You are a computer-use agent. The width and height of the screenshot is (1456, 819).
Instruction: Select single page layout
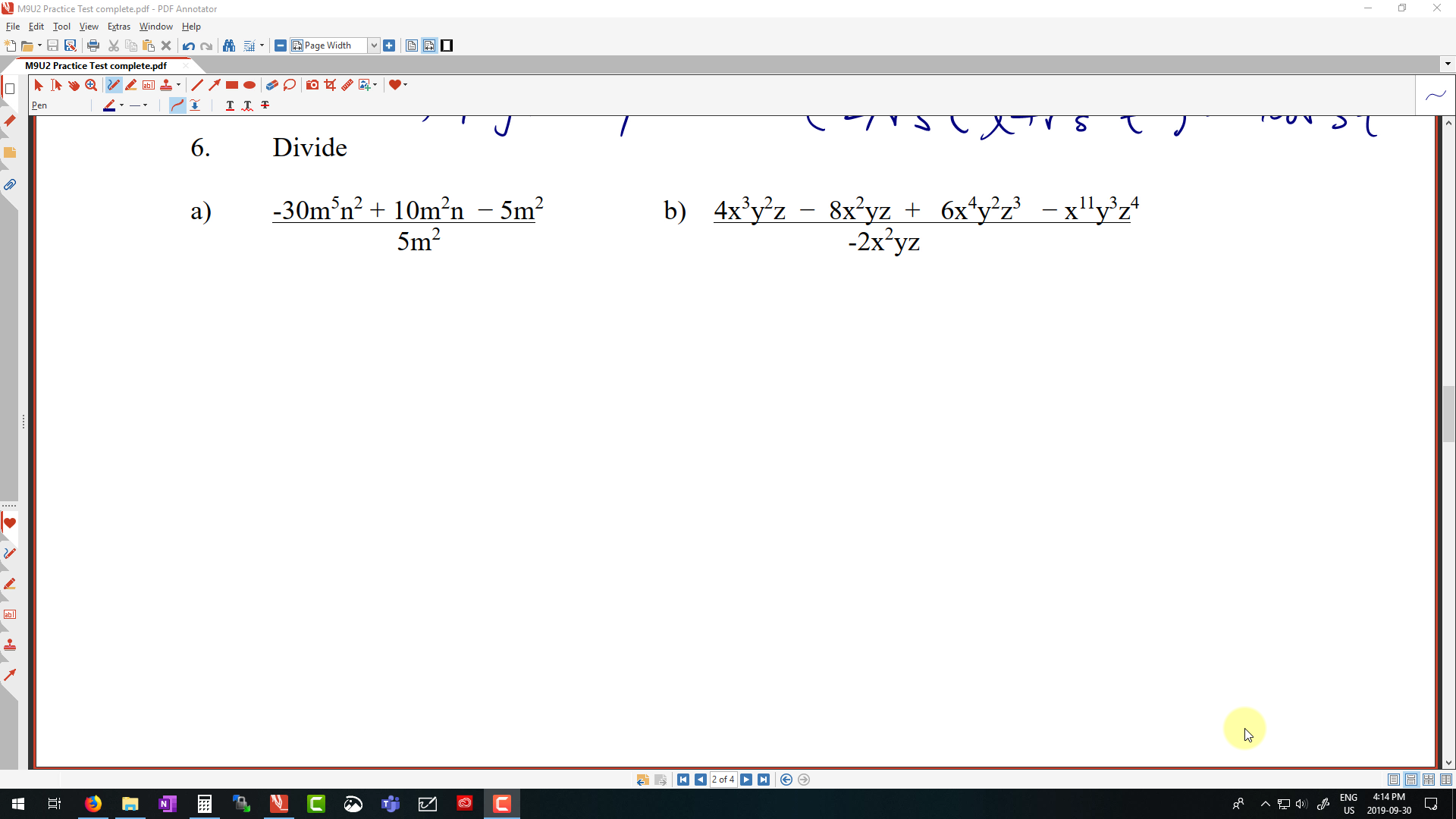tap(1394, 780)
